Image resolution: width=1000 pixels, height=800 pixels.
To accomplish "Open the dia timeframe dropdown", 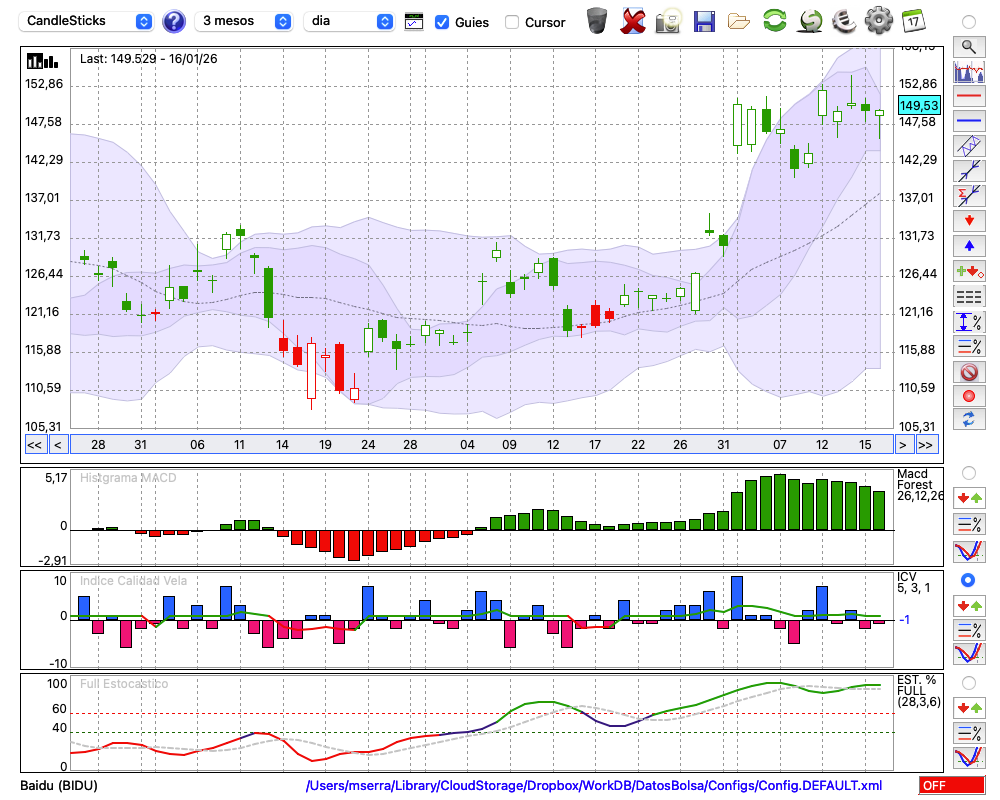I will pyautogui.click(x=349, y=21).
